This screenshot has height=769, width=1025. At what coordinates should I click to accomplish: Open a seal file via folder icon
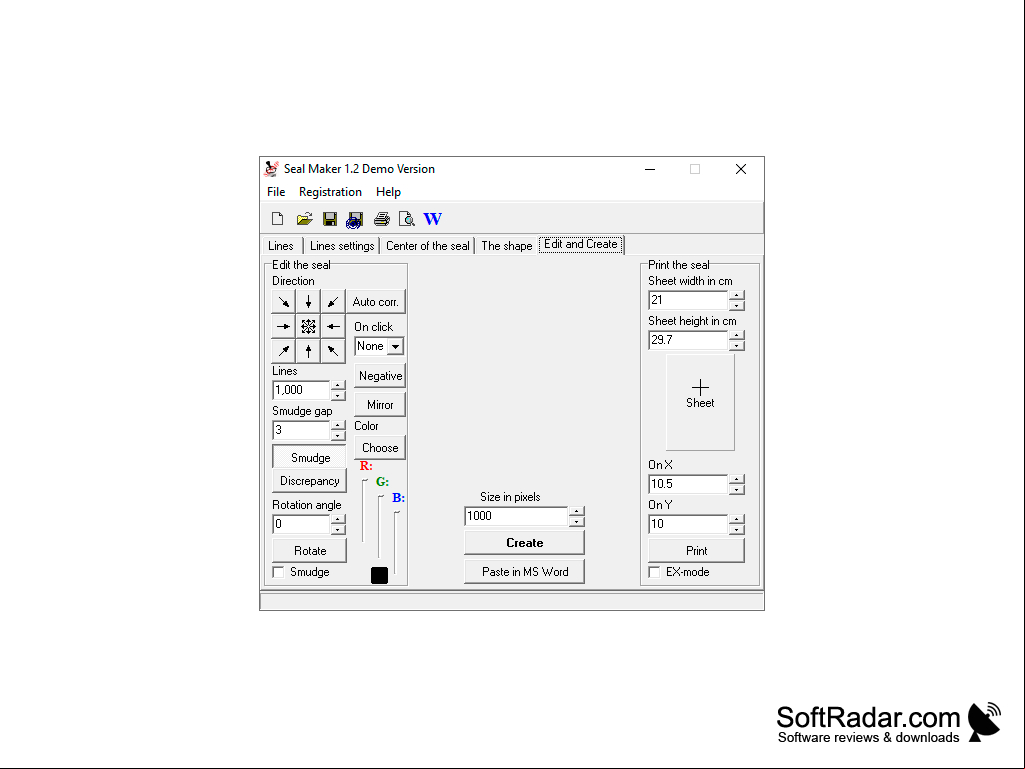tap(304, 218)
